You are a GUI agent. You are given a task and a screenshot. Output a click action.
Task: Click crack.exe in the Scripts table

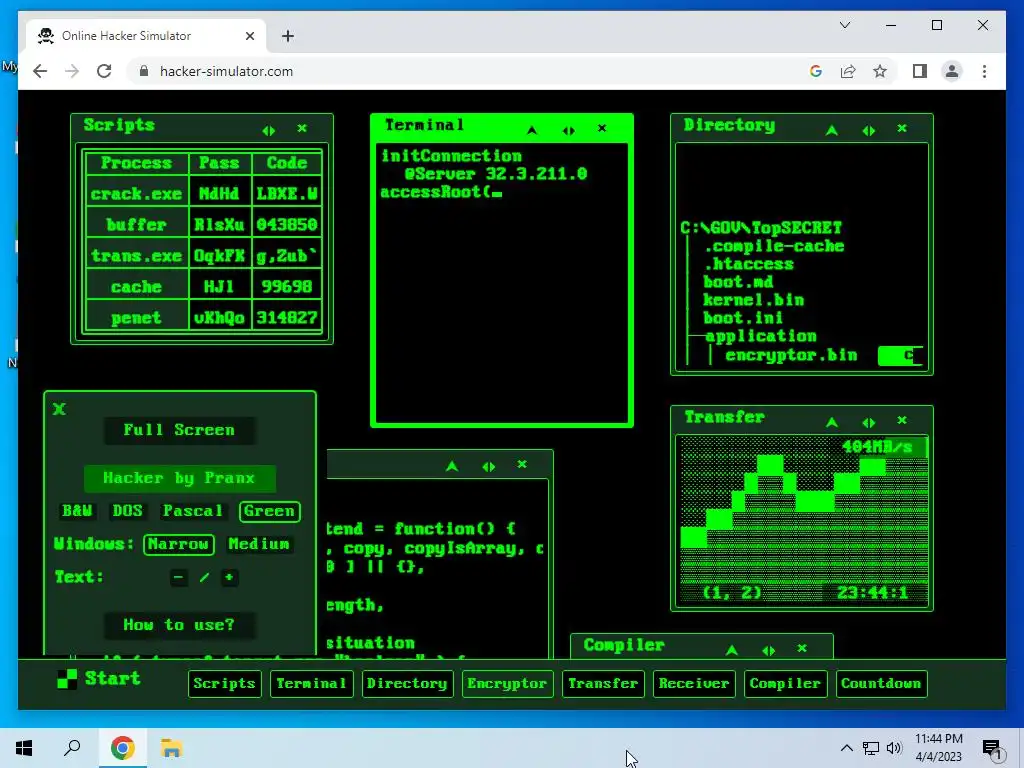point(136,194)
